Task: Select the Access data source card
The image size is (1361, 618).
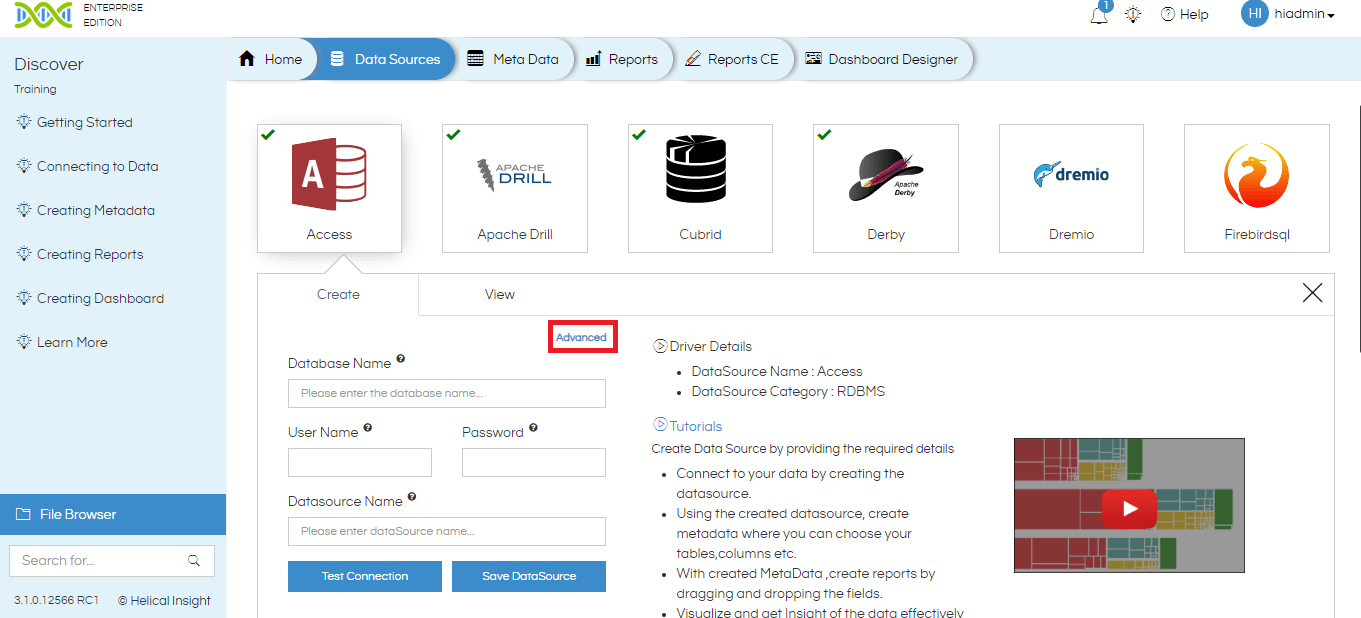Action: [329, 188]
